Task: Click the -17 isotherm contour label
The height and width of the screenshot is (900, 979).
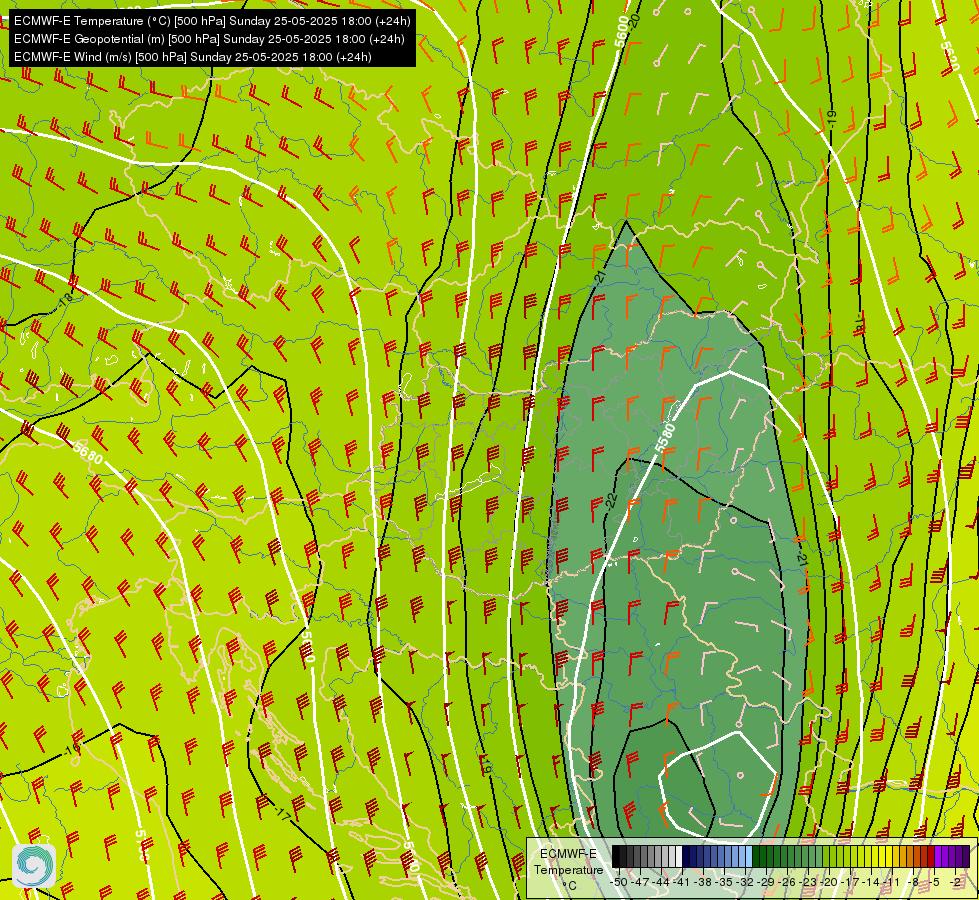Action: (283, 813)
